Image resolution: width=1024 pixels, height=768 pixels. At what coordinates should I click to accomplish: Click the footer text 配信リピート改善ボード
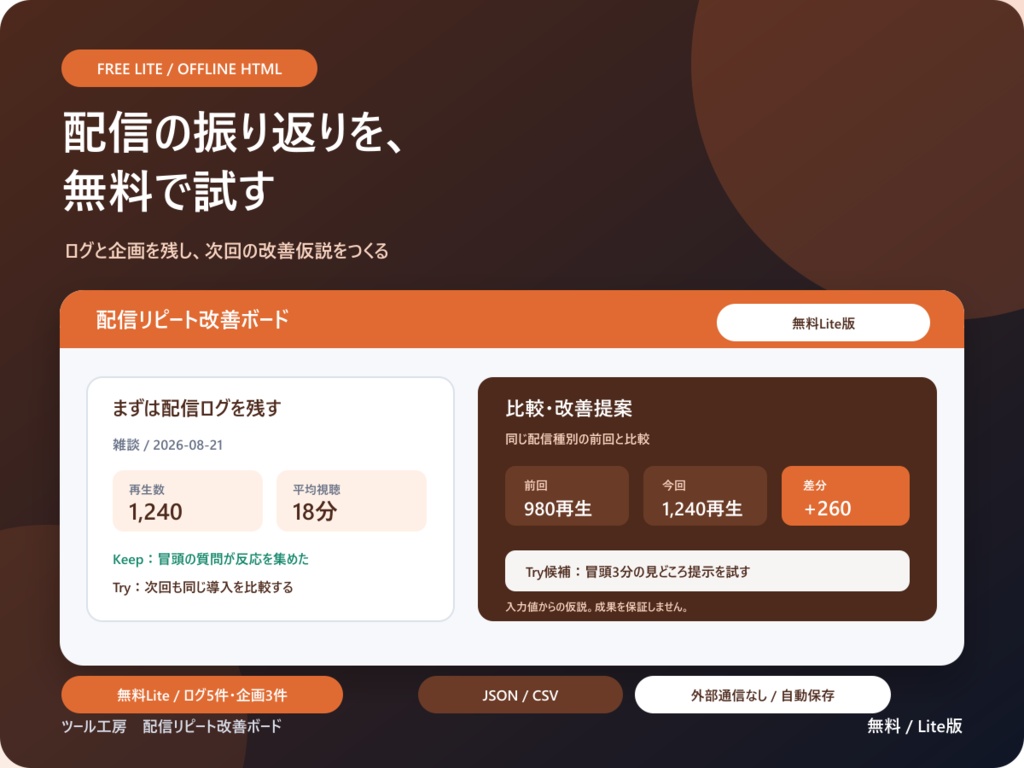[212, 726]
